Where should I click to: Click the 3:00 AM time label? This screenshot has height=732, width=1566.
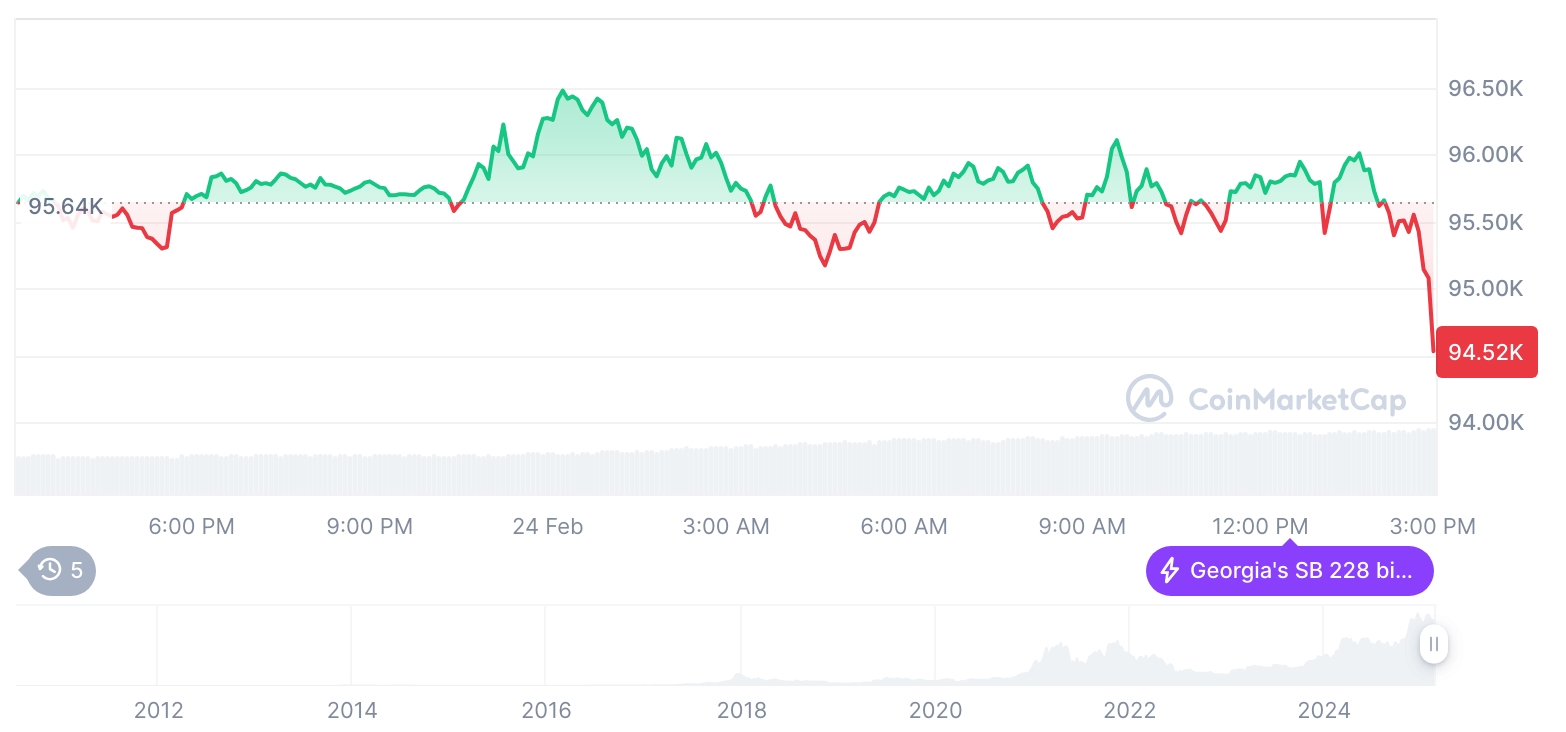(726, 526)
